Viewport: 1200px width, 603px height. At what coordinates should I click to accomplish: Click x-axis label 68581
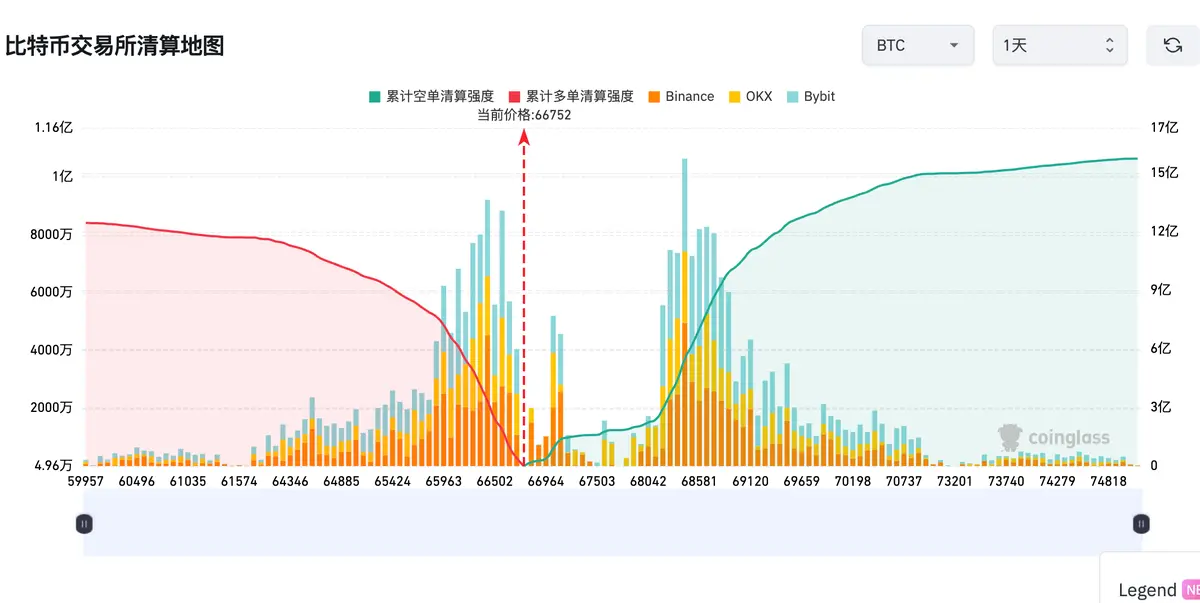pyautogui.click(x=700, y=481)
